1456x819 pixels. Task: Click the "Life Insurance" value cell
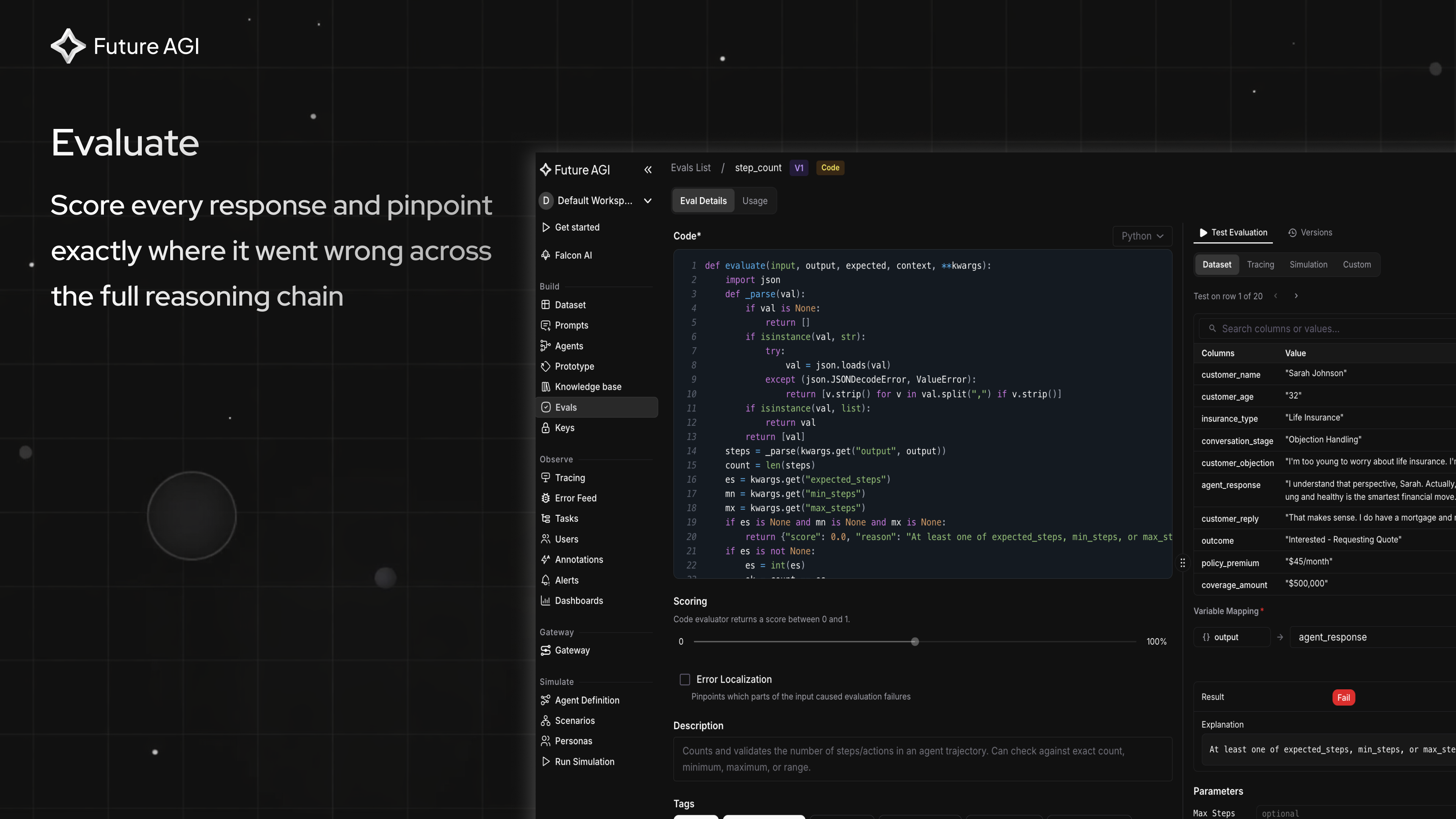[x=1314, y=418]
